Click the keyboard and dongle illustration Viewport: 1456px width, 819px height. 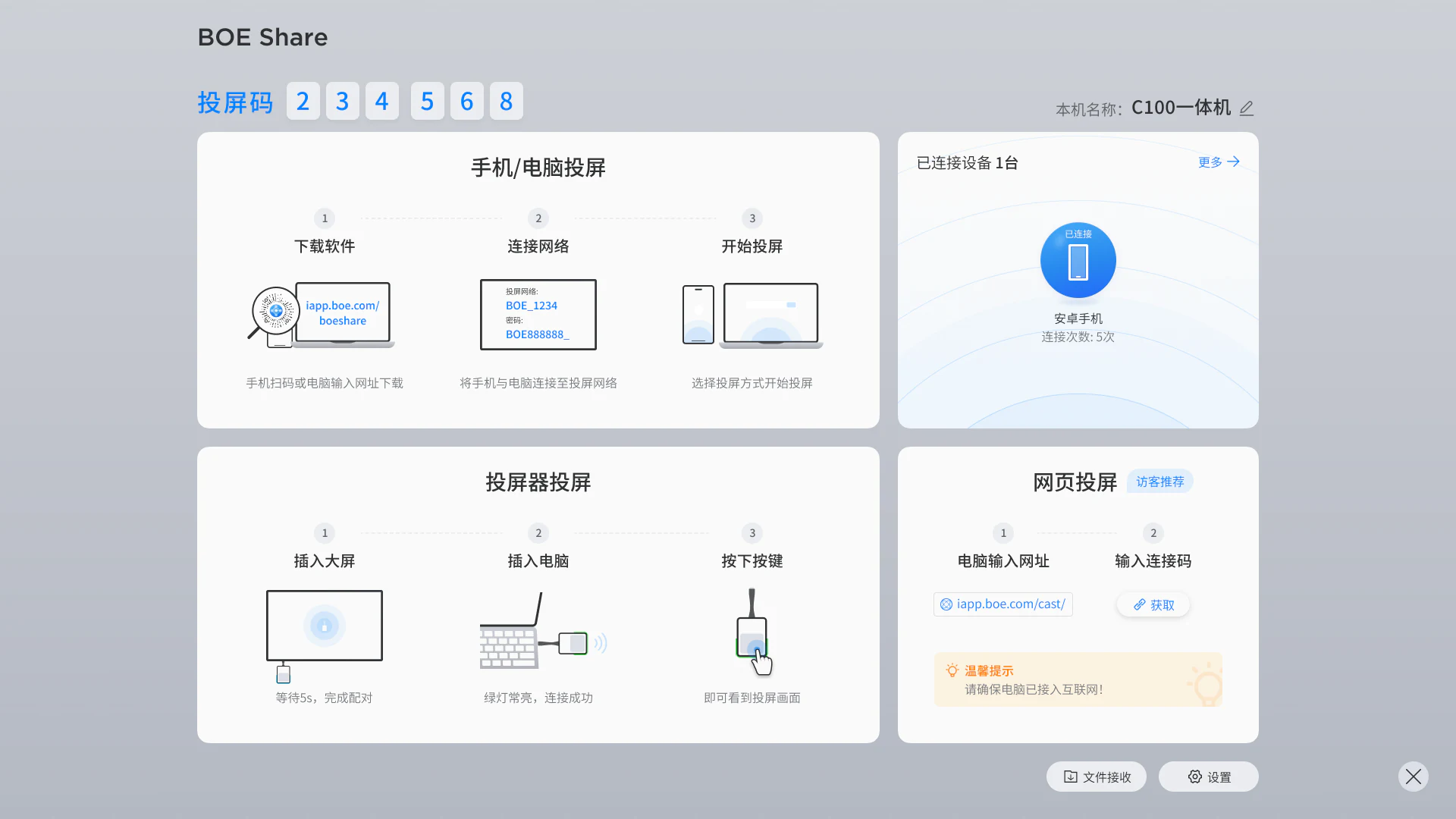pos(544,631)
